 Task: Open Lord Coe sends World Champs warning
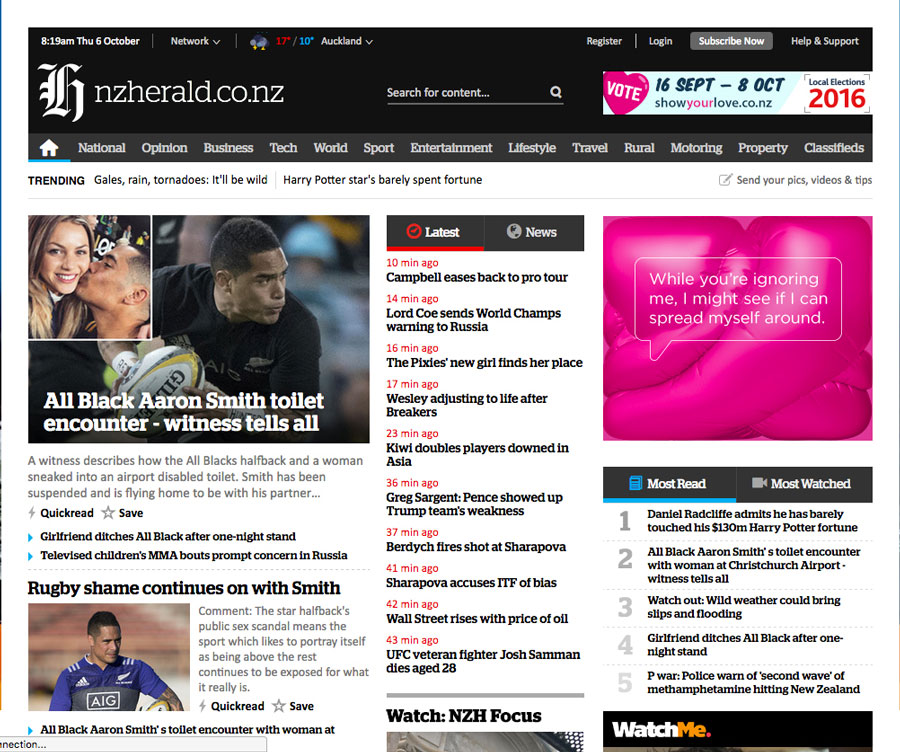point(474,320)
